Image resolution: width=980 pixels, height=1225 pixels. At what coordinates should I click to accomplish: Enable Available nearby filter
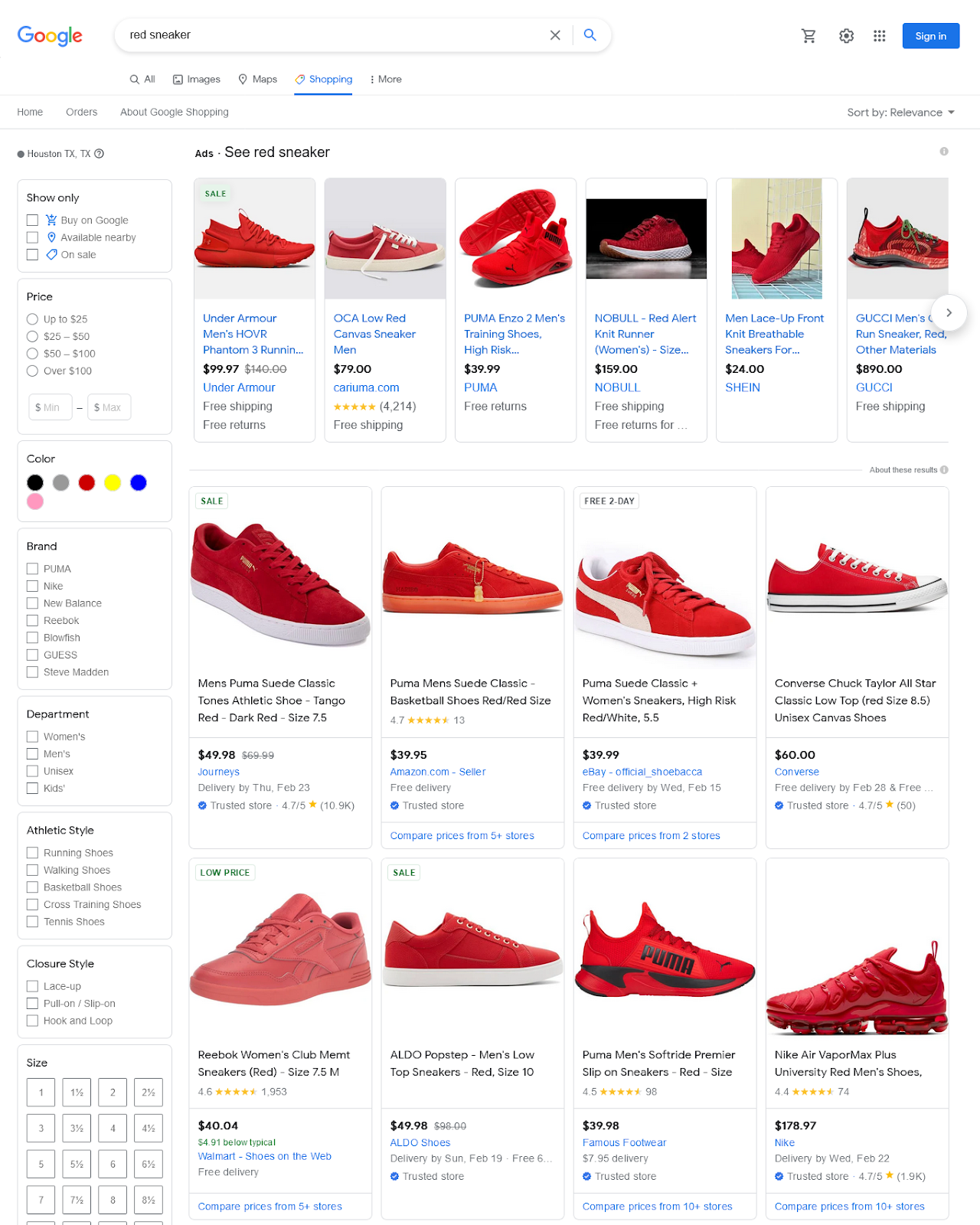coord(32,237)
